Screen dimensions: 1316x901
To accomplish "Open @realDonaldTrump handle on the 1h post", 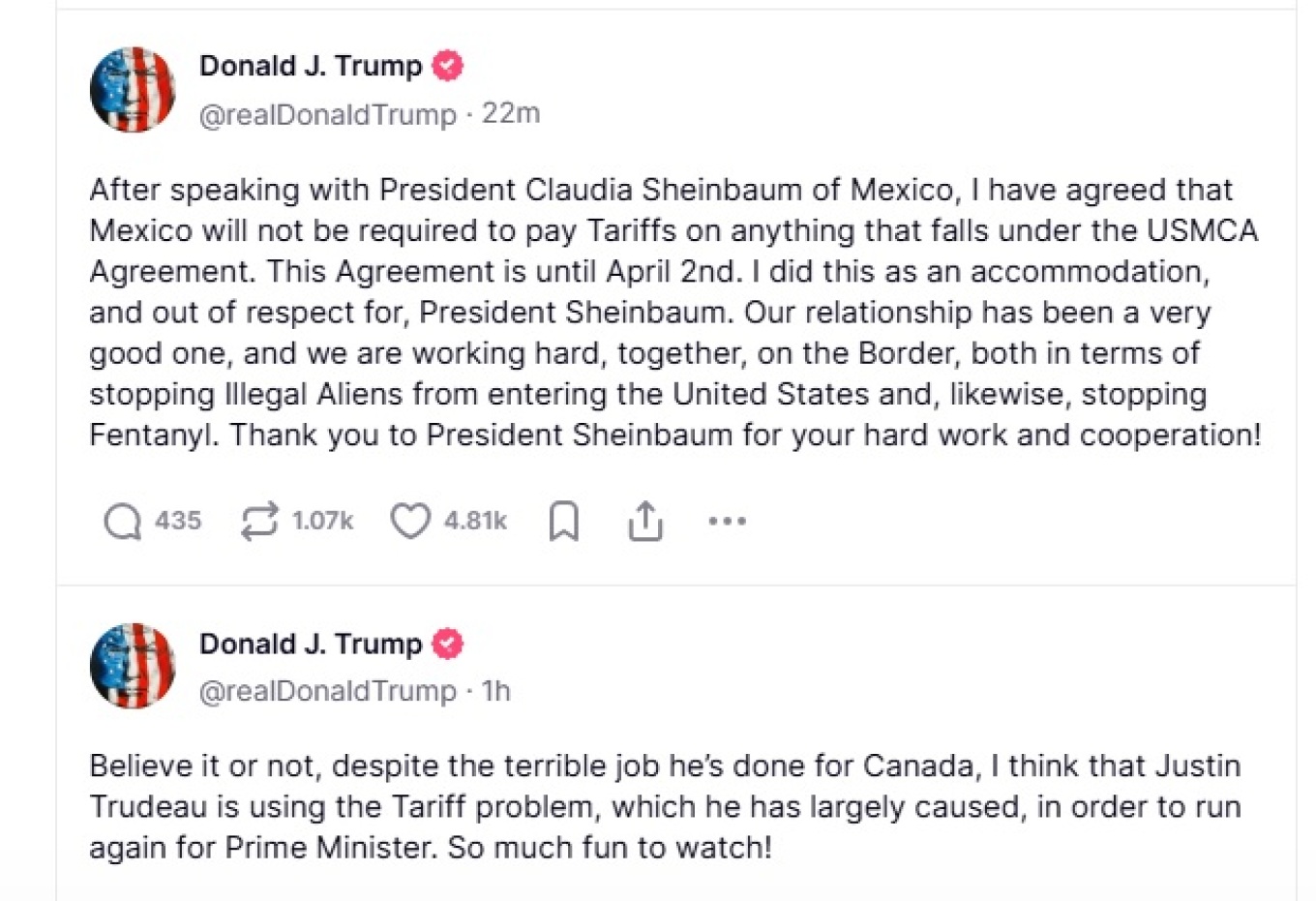I will pos(327,691).
